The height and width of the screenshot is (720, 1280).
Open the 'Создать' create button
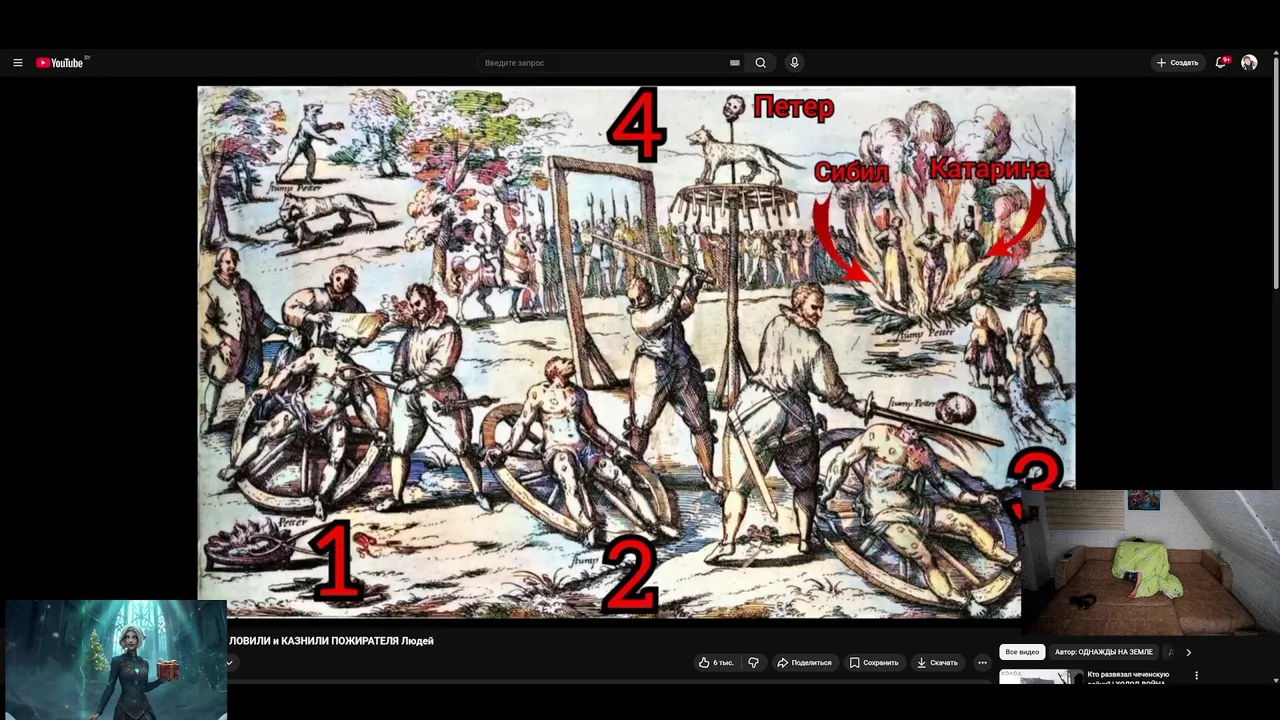(1178, 63)
